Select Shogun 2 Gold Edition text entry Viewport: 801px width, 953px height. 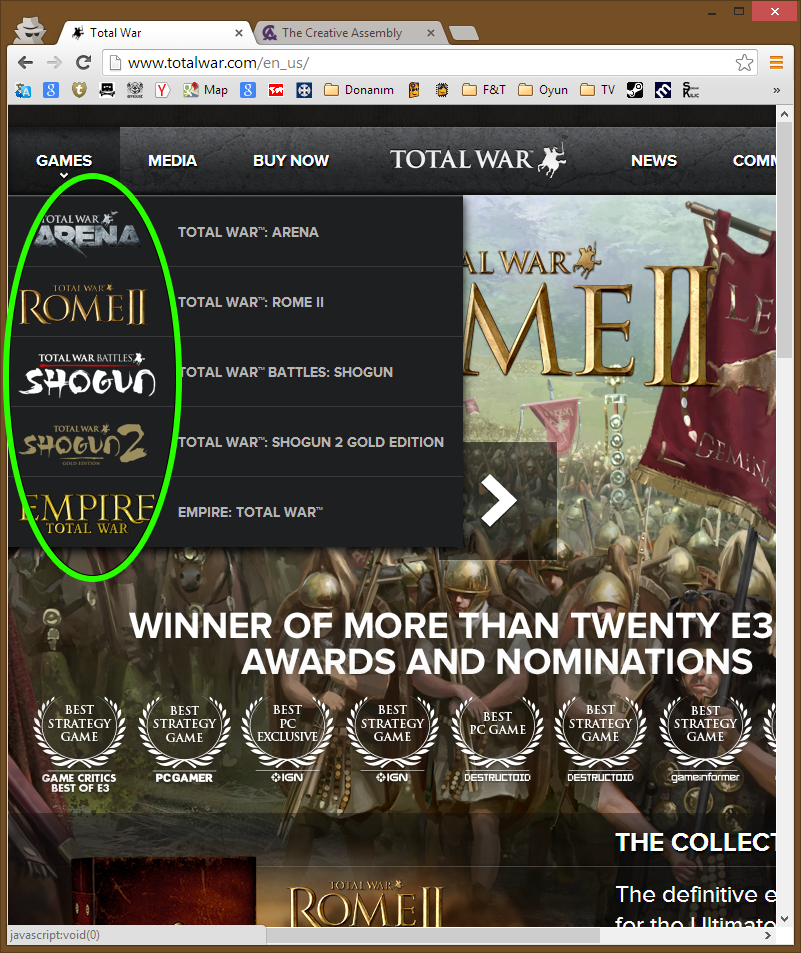pos(311,442)
